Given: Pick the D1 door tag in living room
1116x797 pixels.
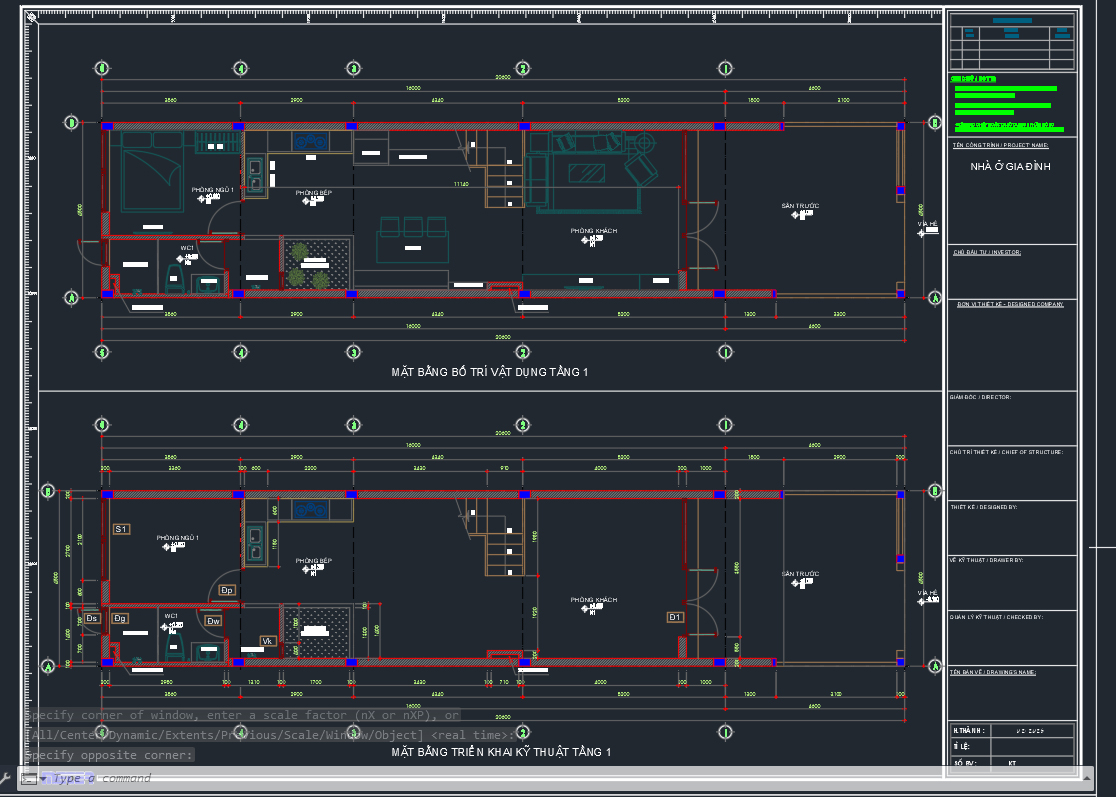Looking at the screenshot, I should tap(675, 617).
